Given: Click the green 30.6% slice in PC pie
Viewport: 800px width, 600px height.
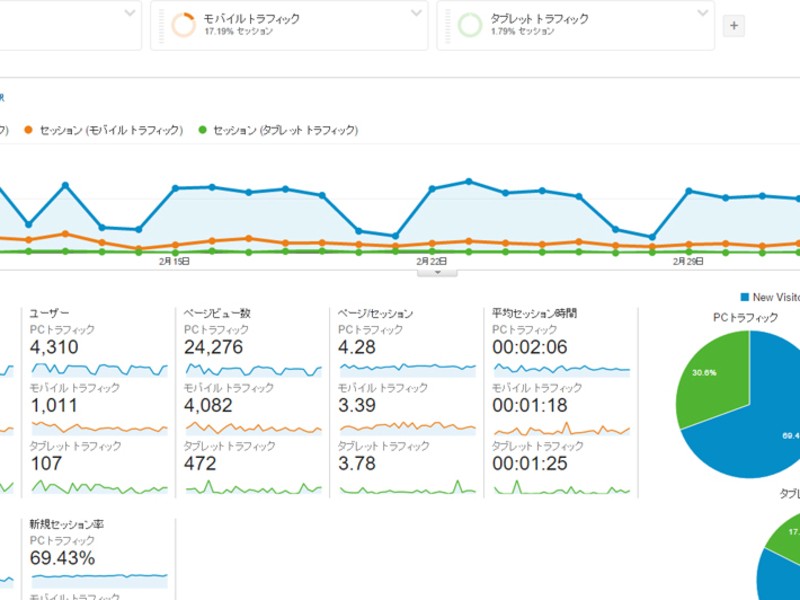Looking at the screenshot, I should pos(708,380).
